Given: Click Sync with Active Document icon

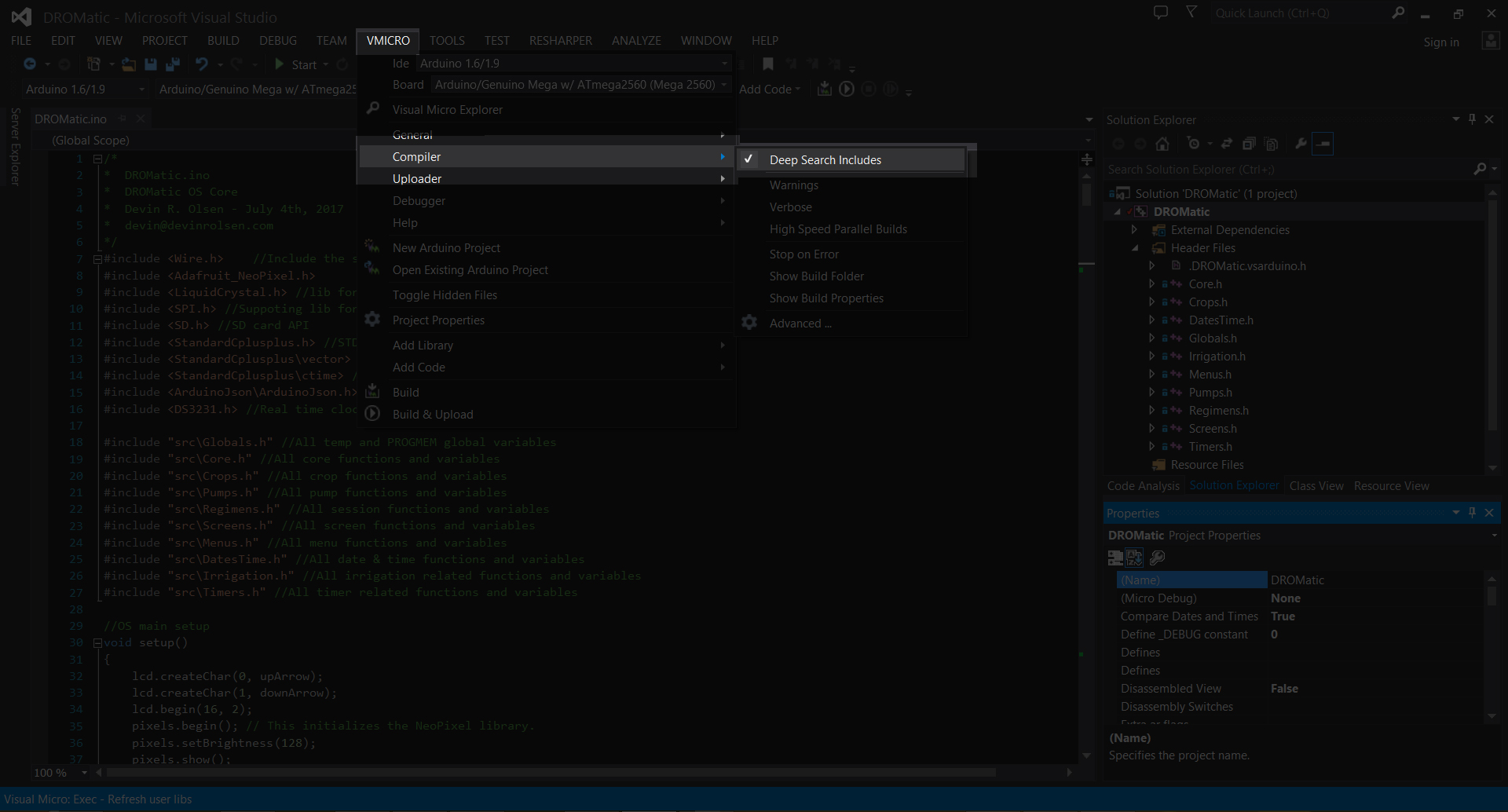Looking at the screenshot, I should click(1227, 144).
